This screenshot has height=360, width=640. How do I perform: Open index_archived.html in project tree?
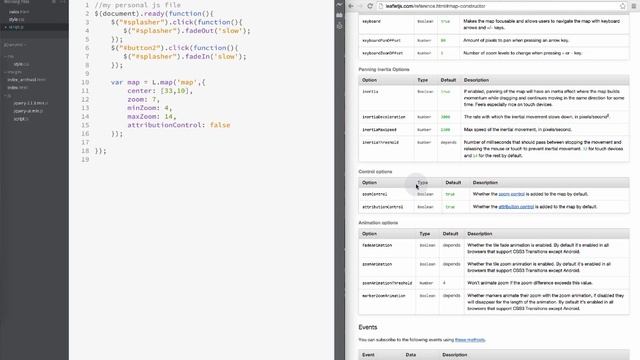(27, 80)
